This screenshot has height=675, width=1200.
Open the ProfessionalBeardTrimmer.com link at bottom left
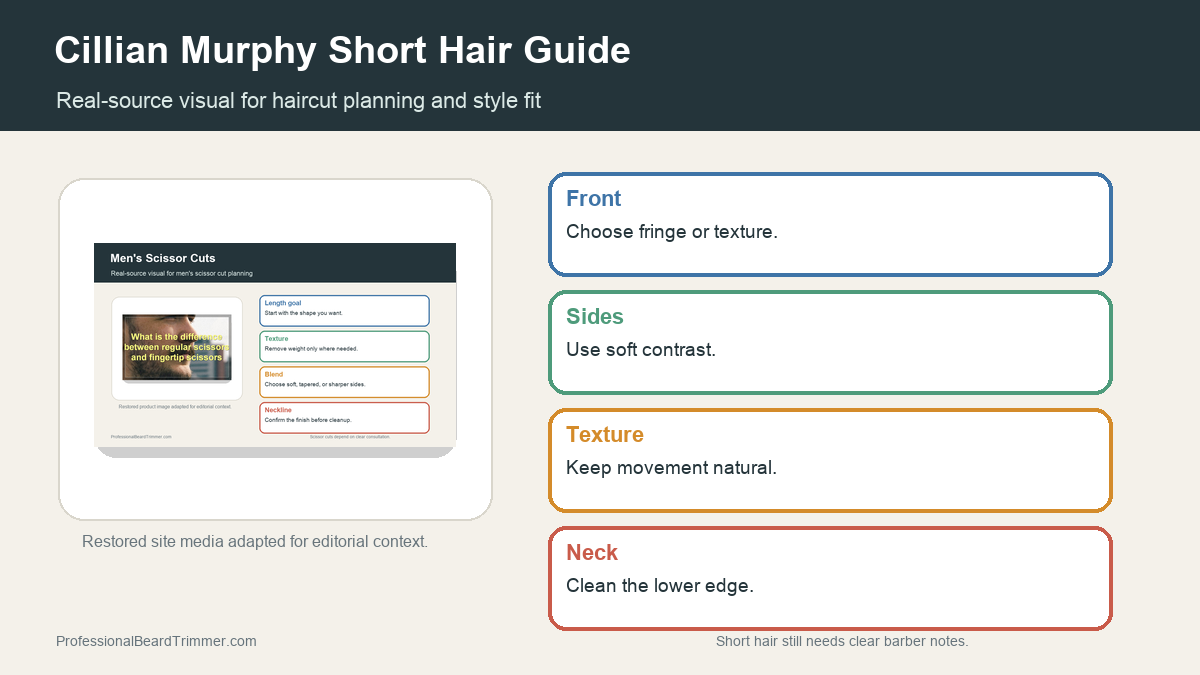(x=156, y=641)
